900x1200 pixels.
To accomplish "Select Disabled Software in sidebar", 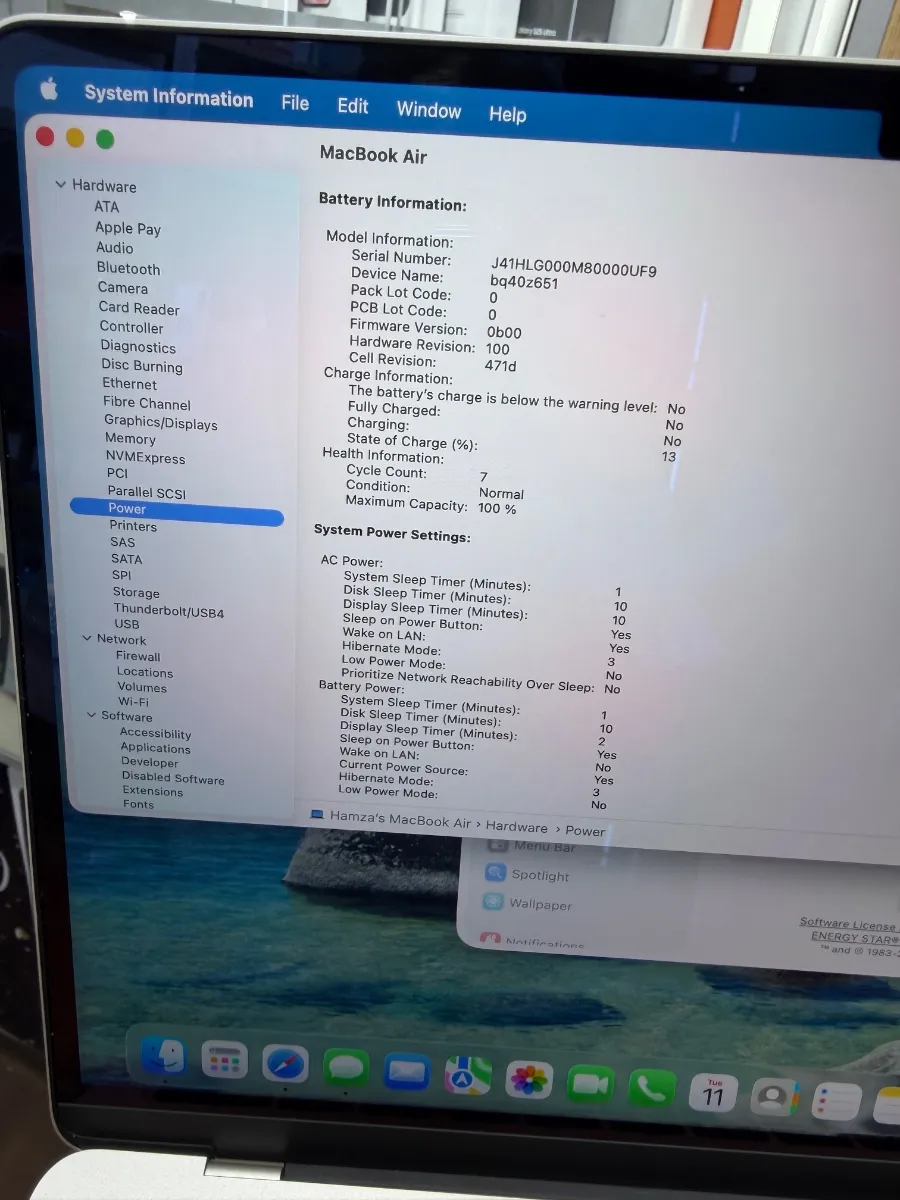I will point(173,778).
